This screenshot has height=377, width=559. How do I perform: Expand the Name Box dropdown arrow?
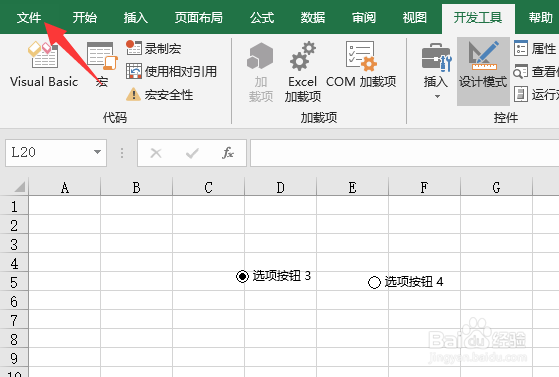[97, 152]
